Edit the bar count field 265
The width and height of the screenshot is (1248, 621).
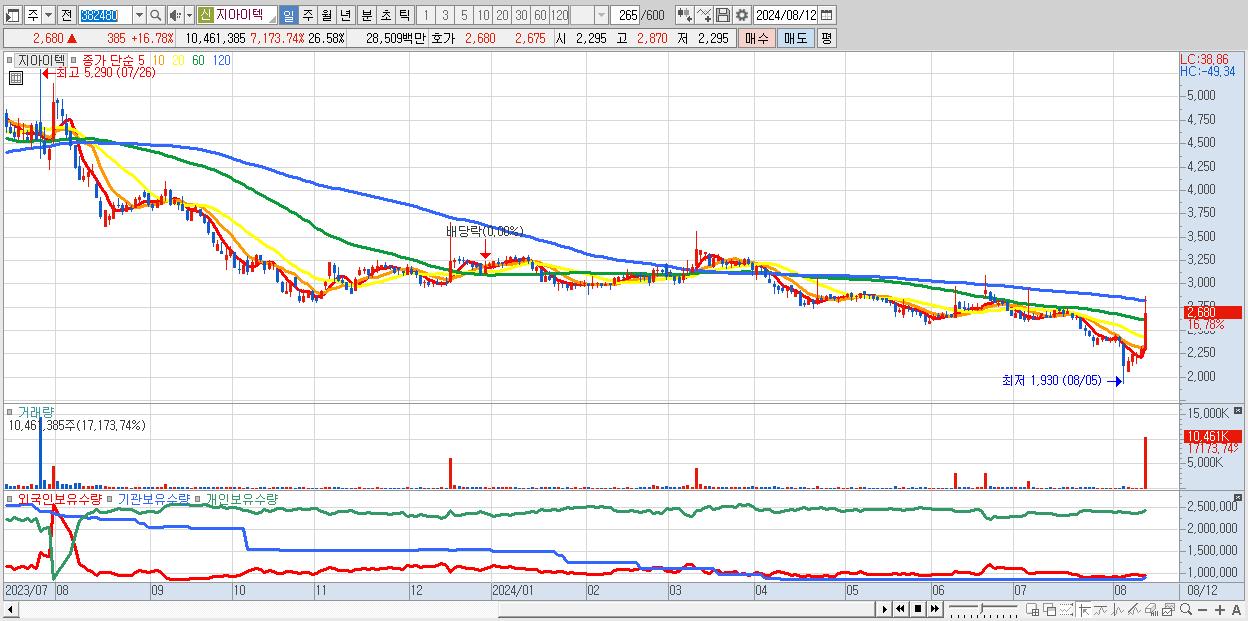tap(627, 15)
